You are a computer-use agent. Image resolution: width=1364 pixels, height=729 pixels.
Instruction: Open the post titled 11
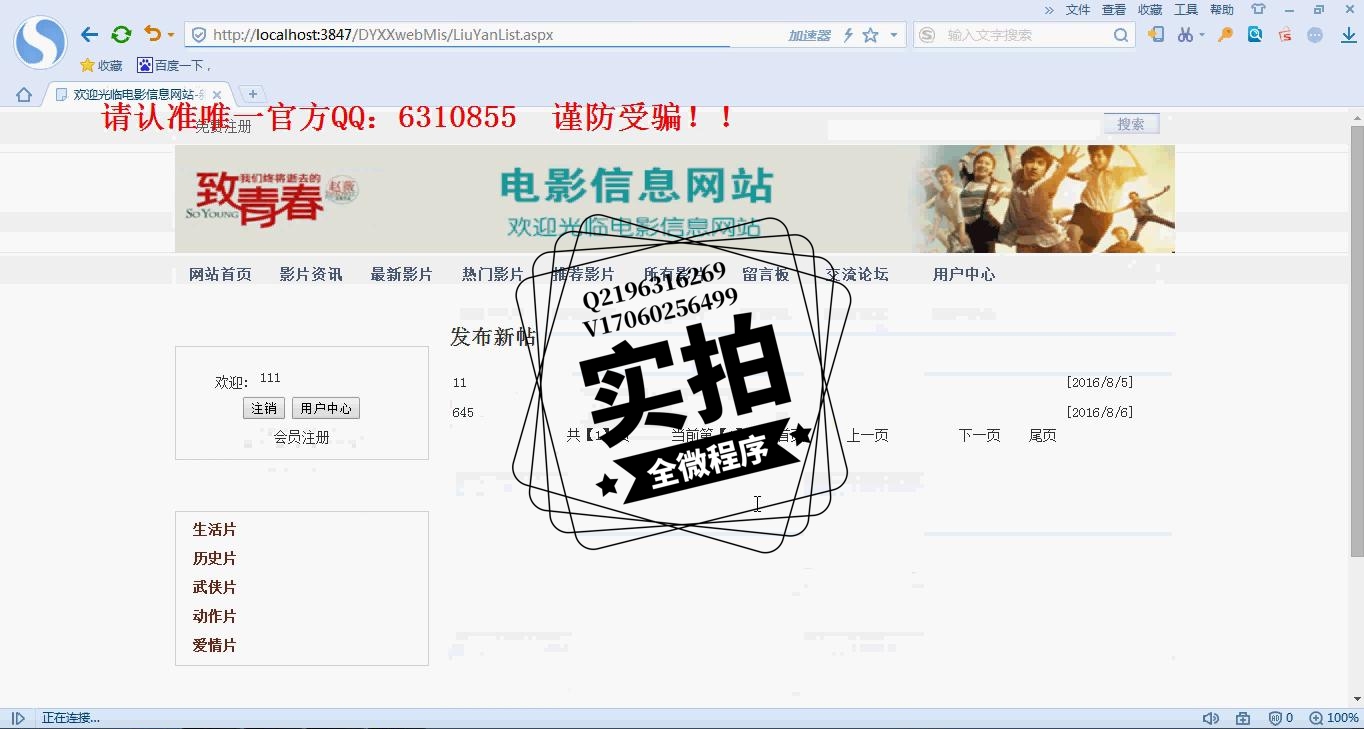(x=460, y=383)
